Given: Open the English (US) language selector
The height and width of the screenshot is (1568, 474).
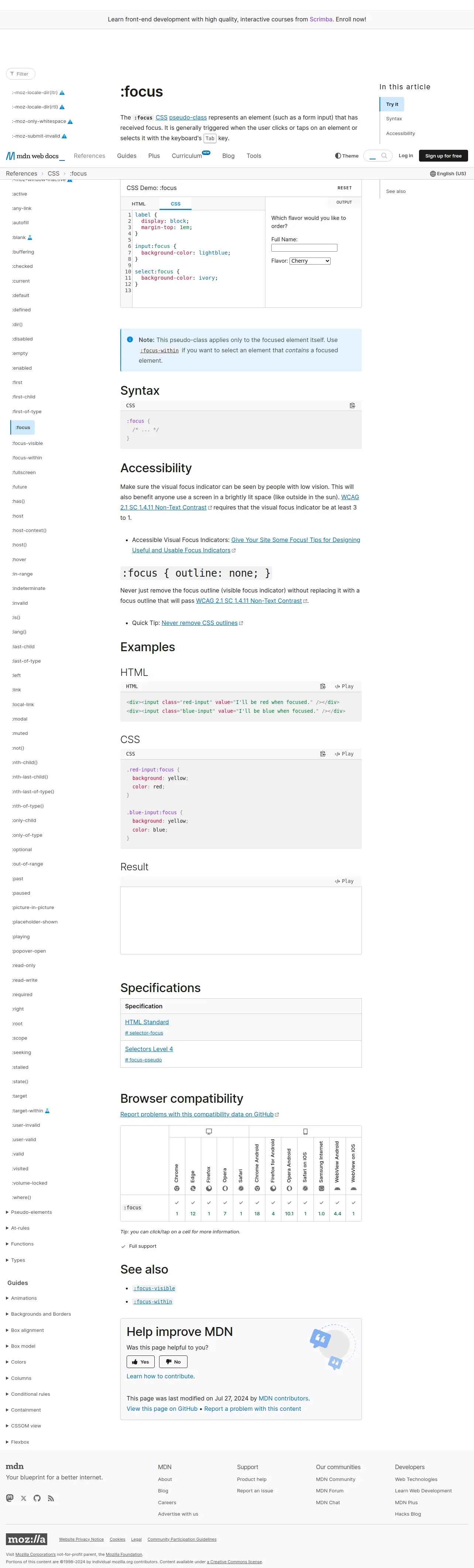Looking at the screenshot, I should tap(448, 173).
